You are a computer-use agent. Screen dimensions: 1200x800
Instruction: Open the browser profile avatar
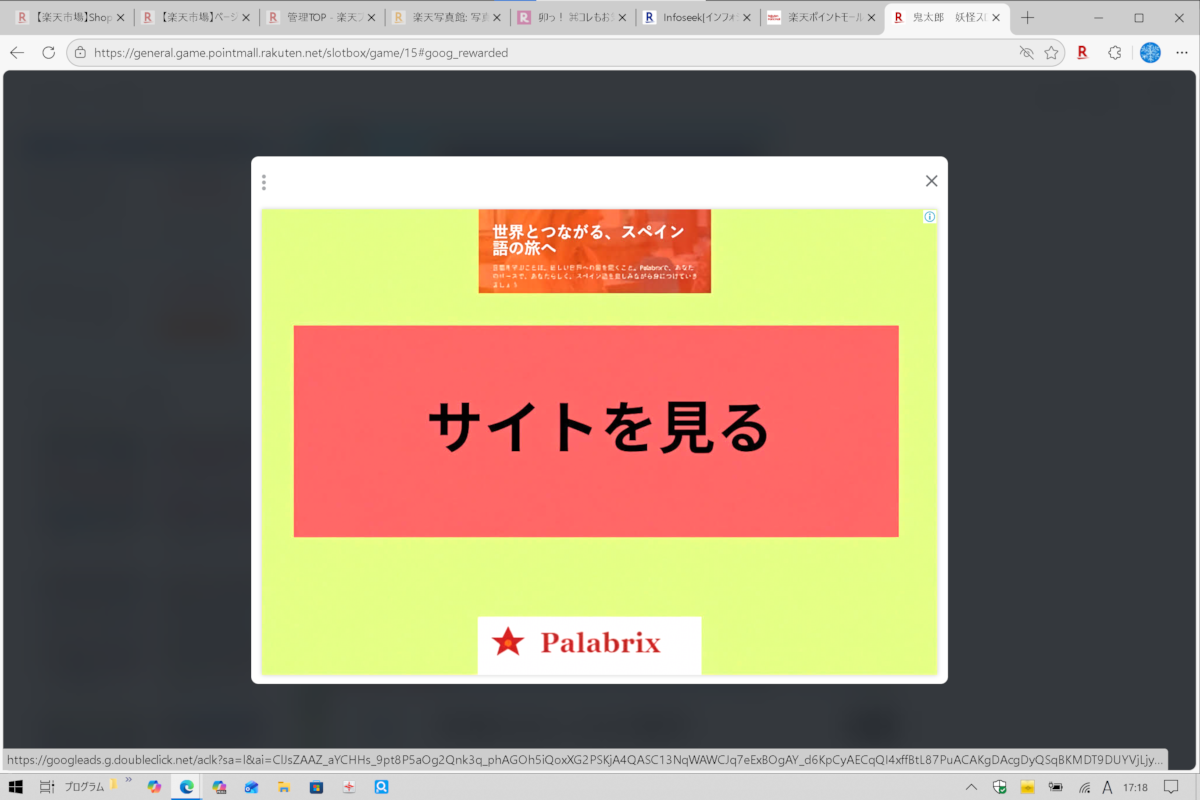(1150, 52)
